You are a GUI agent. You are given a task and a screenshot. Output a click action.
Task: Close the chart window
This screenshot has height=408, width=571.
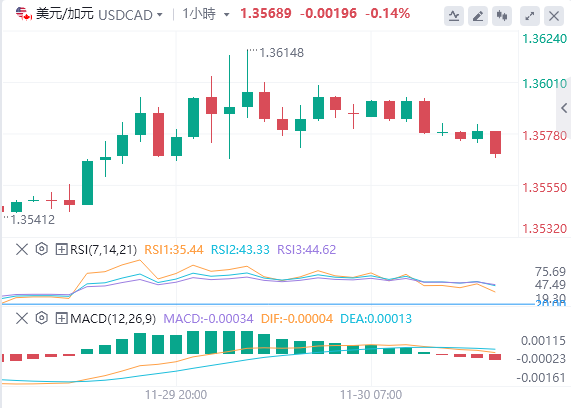[554, 16]
